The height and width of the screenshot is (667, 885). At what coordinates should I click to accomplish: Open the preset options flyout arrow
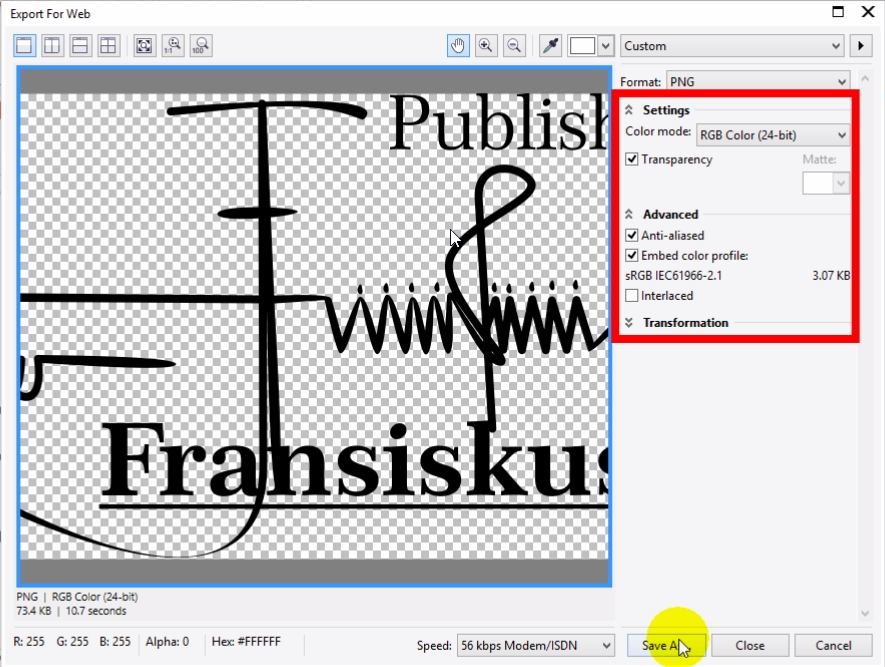861,46
